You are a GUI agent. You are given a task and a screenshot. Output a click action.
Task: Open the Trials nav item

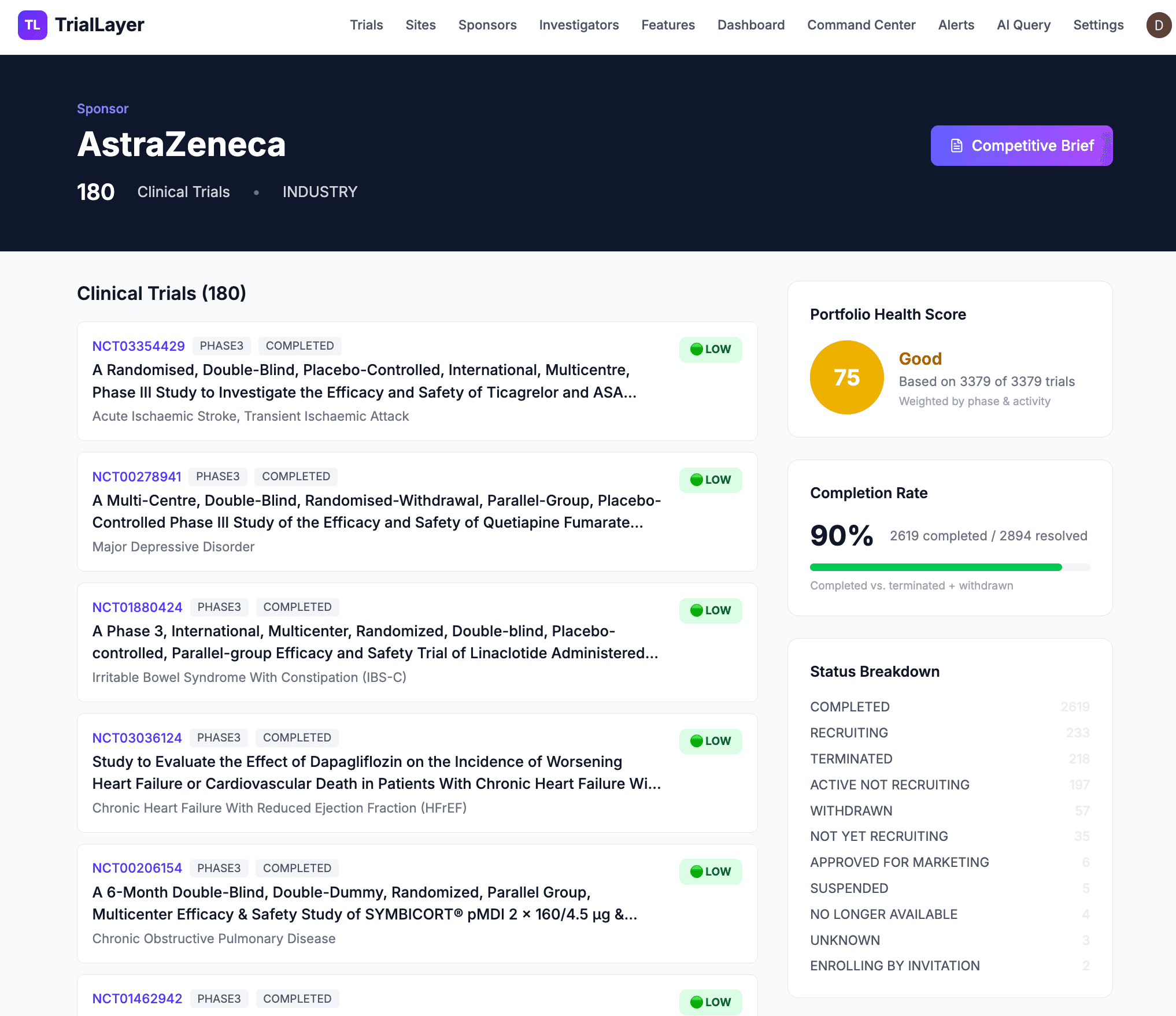(x=367, y=25)
